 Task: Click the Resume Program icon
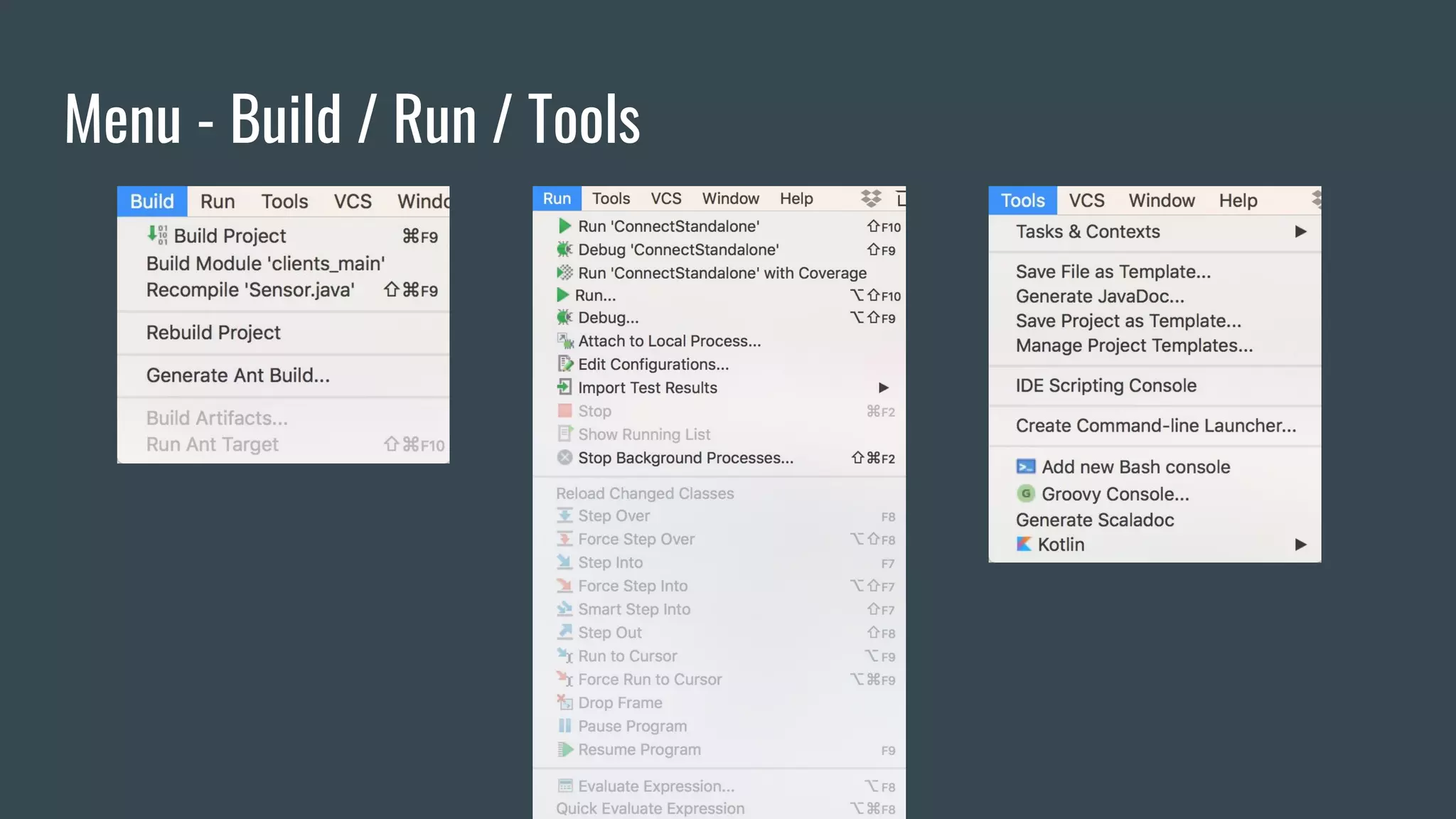[564, 749]
